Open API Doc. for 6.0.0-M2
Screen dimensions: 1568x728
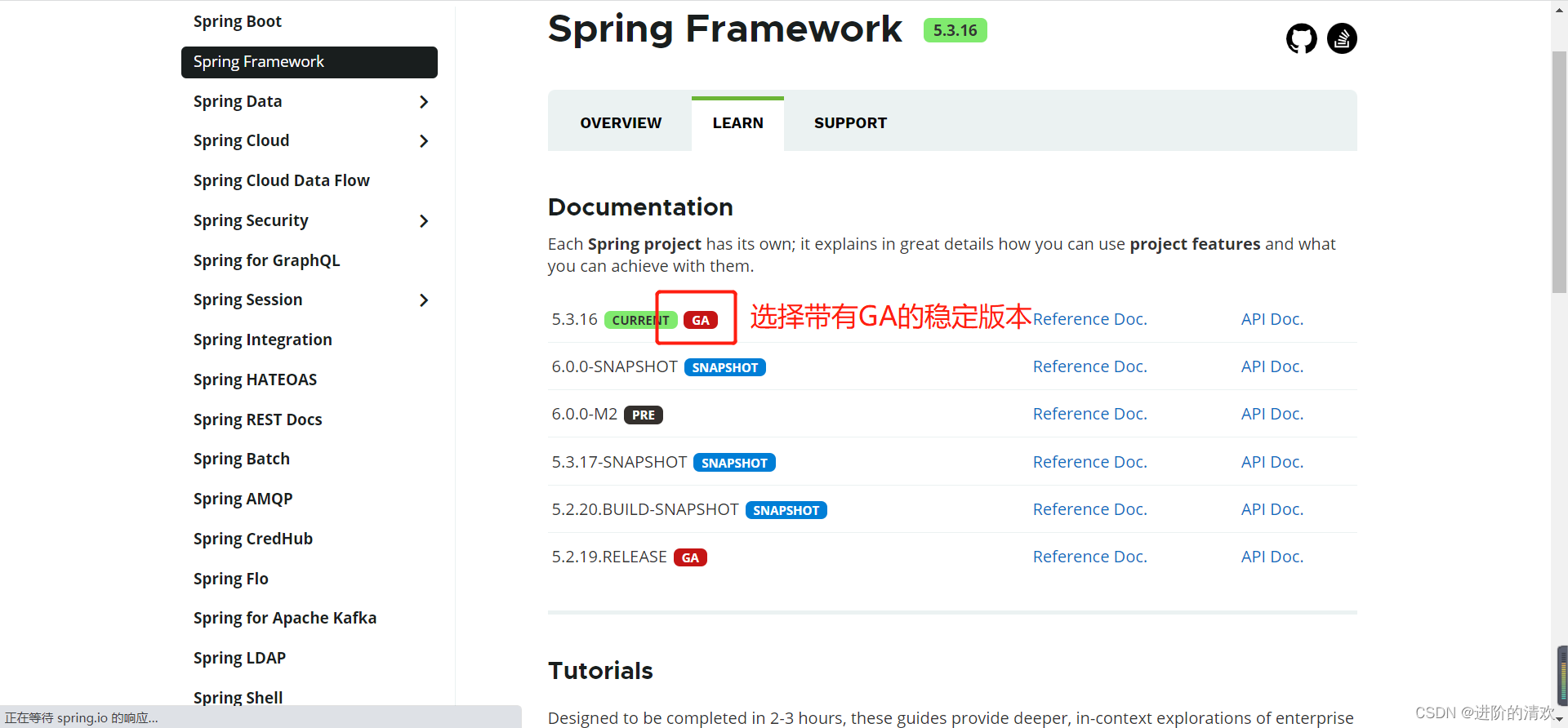click(x=1272, y=415)
